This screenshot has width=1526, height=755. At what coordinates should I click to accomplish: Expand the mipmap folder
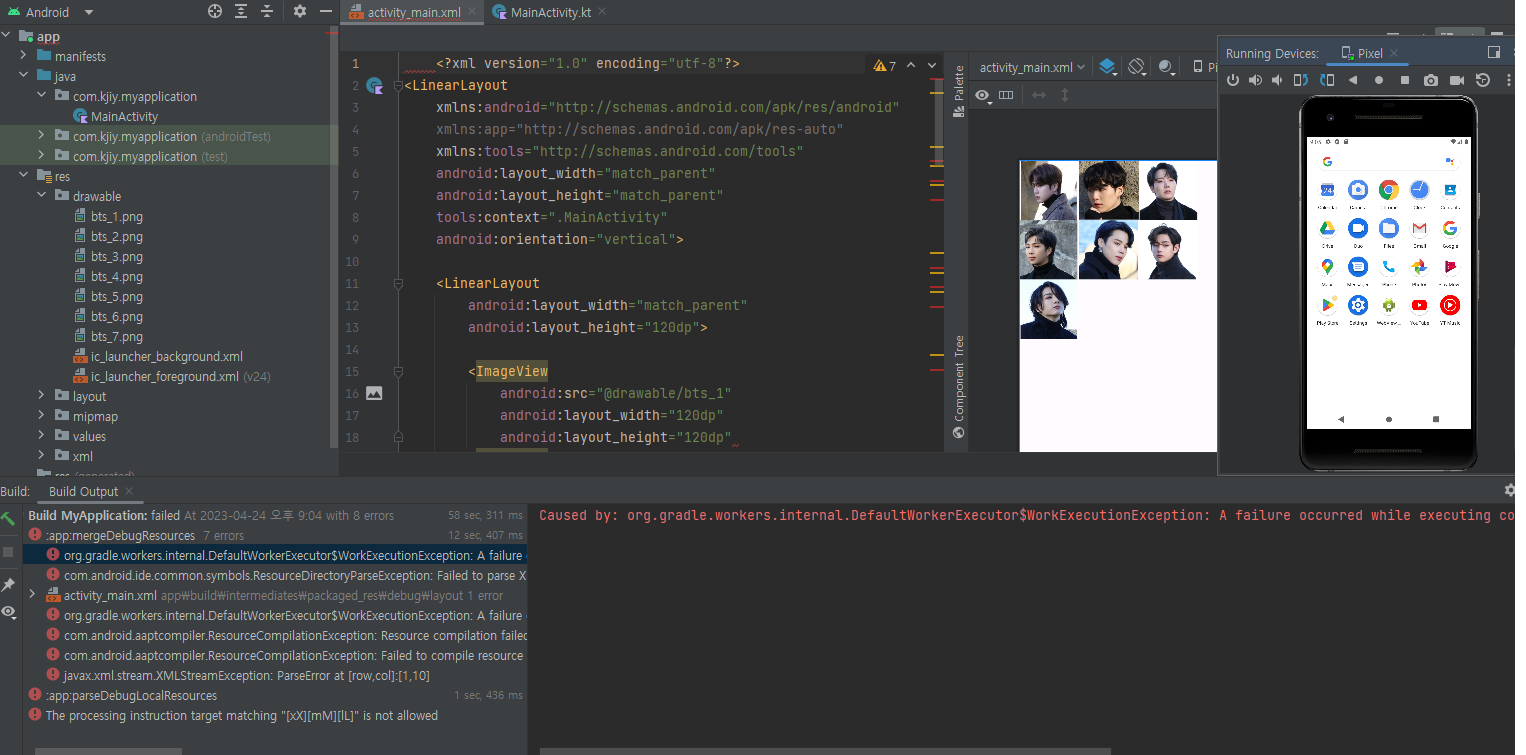(x=41, y=417)
